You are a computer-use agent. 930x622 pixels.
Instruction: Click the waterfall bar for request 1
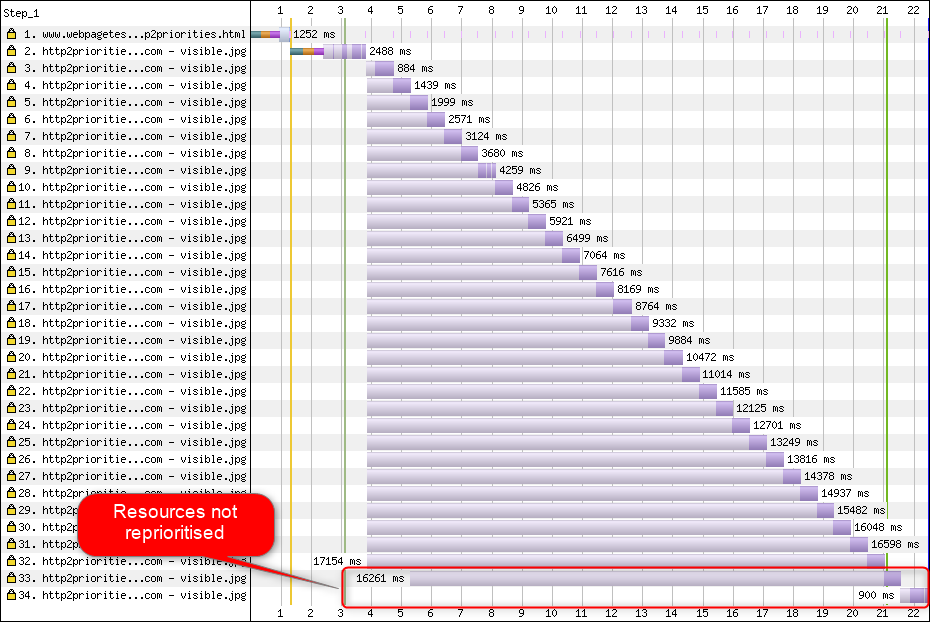click(270, 34)
